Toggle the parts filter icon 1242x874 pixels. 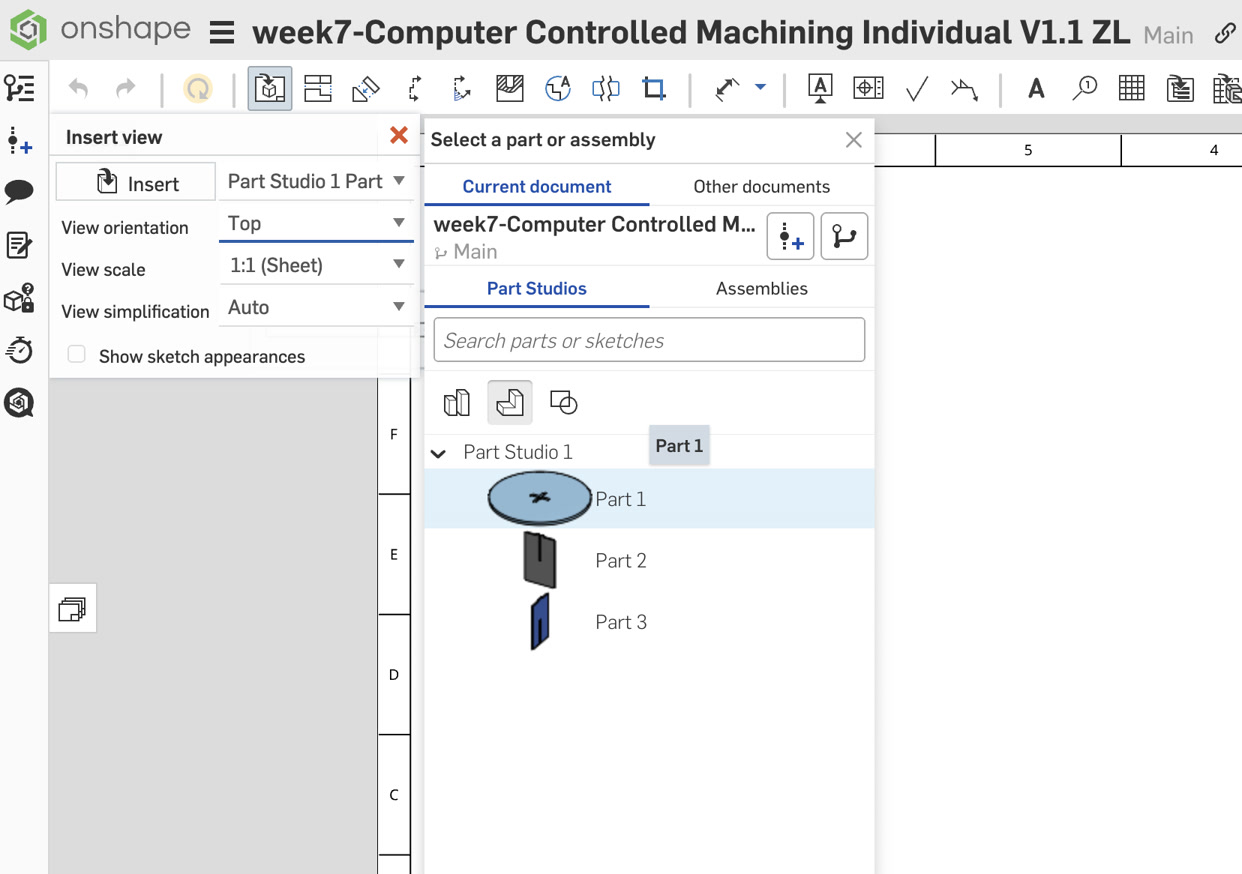(510, 403)
